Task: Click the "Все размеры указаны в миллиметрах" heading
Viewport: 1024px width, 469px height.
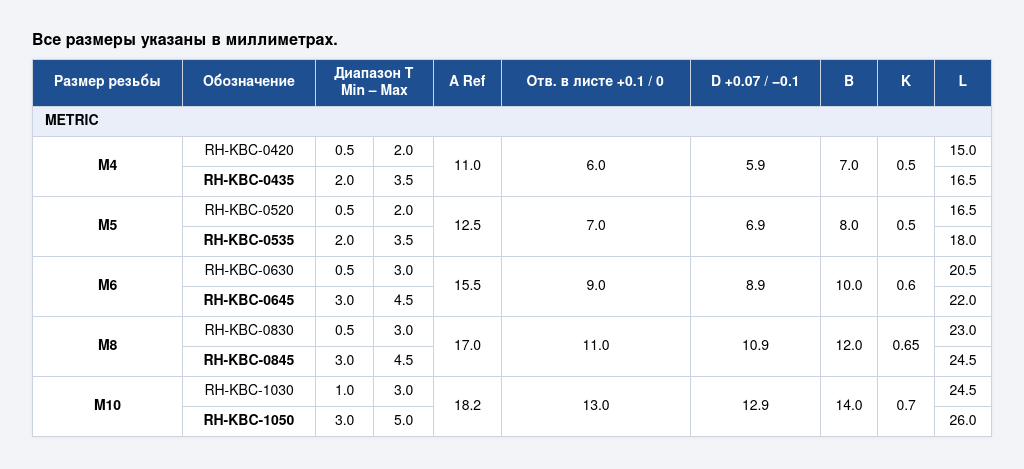Action: pyautogui.click(x=185, y=40)
